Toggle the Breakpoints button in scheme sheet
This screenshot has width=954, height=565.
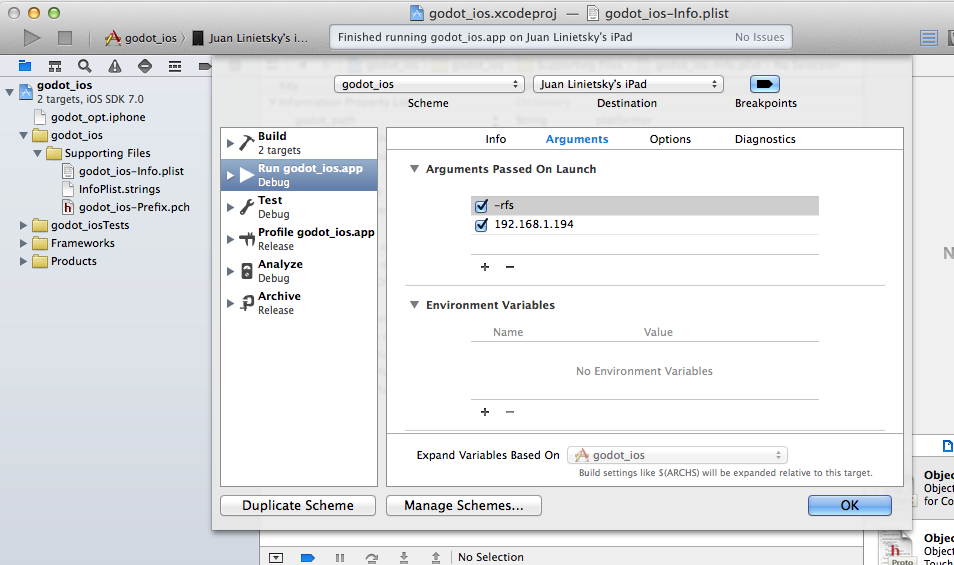click(765, 84)
